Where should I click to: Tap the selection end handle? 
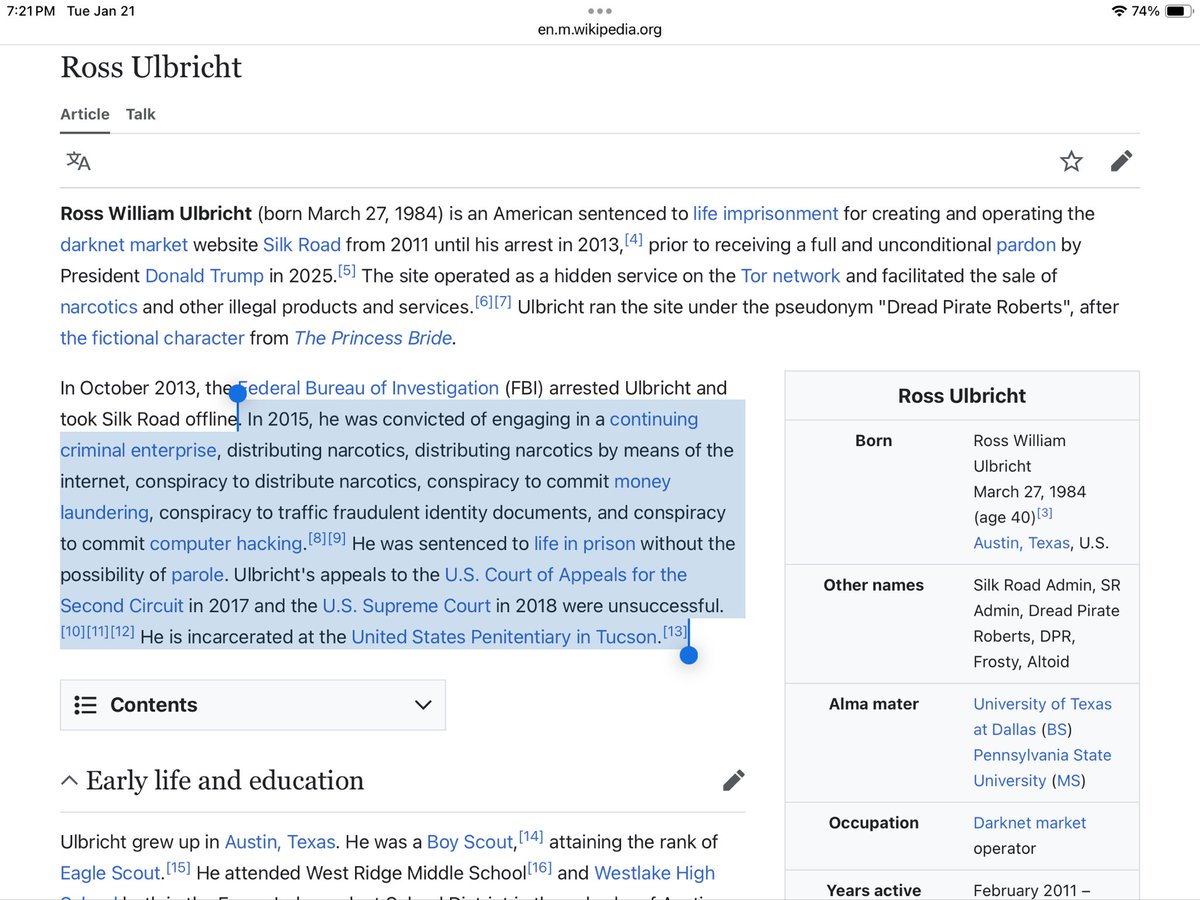tap(688, 656)
